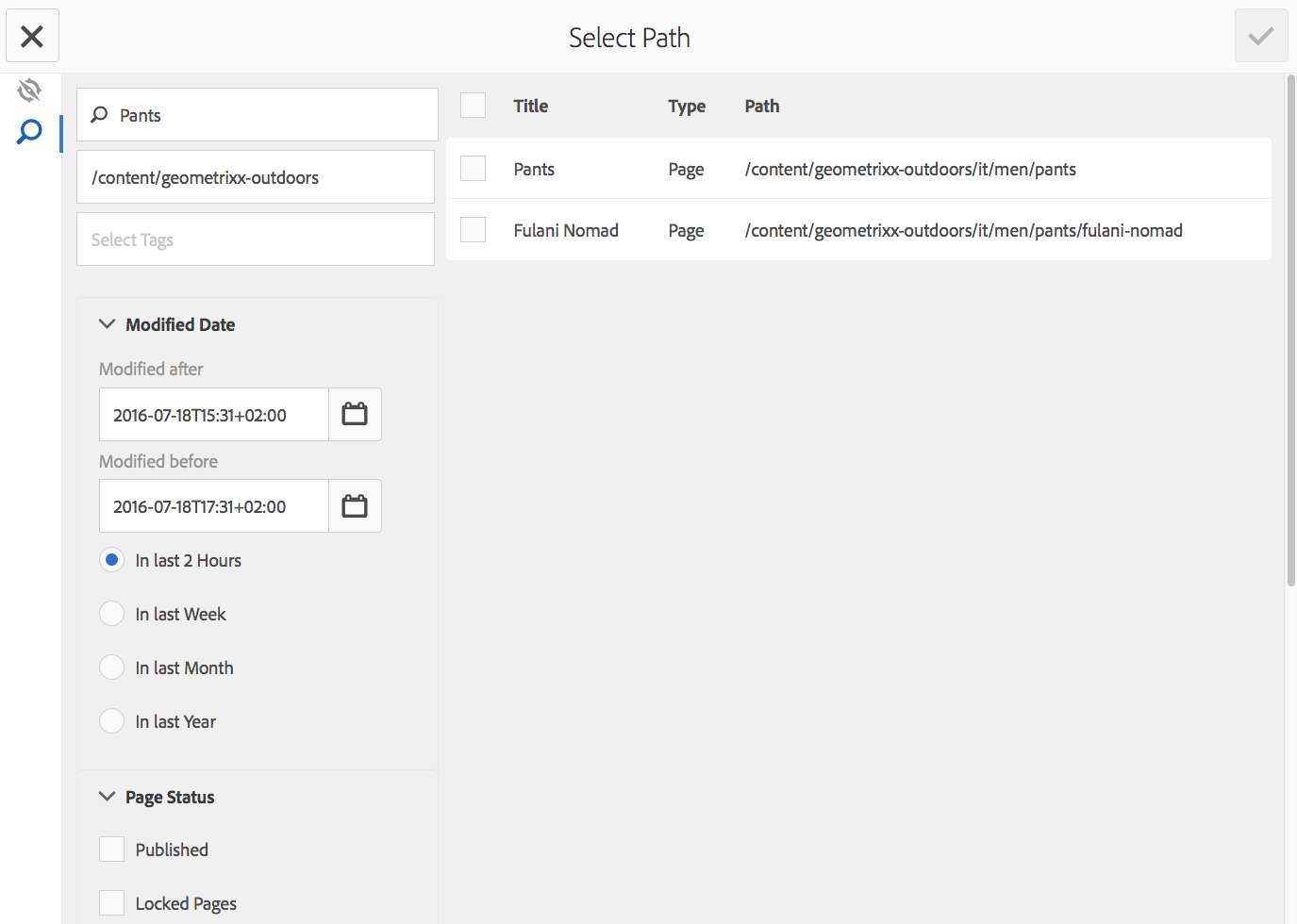The height and width of the screenshot is (924, 1297).
Task: Close the Select Path dialog
Action: pos(32,36)
